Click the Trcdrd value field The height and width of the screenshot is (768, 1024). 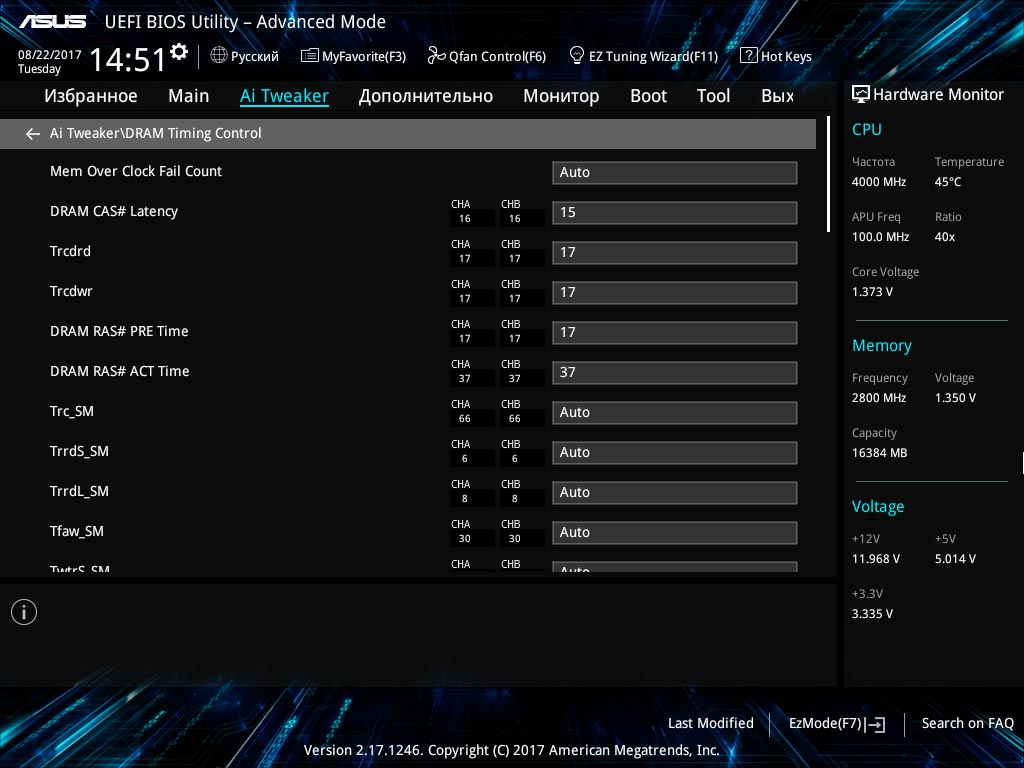click(x=675, y=253)
